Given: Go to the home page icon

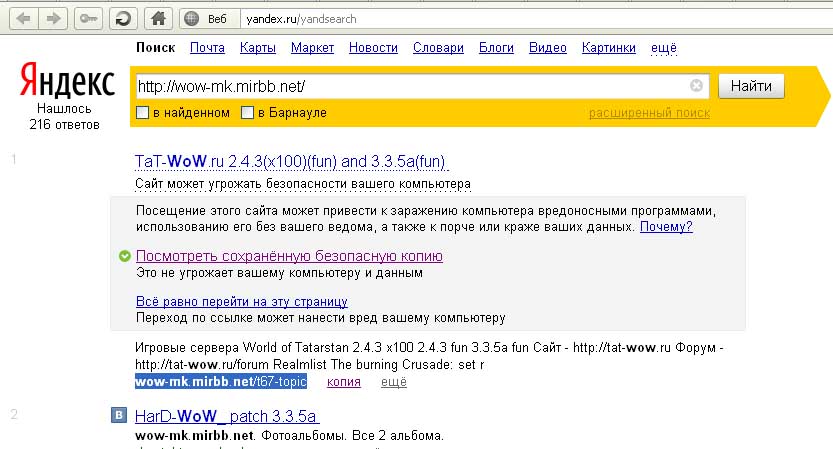Looking at the screenshot, I should click(158, 19).
